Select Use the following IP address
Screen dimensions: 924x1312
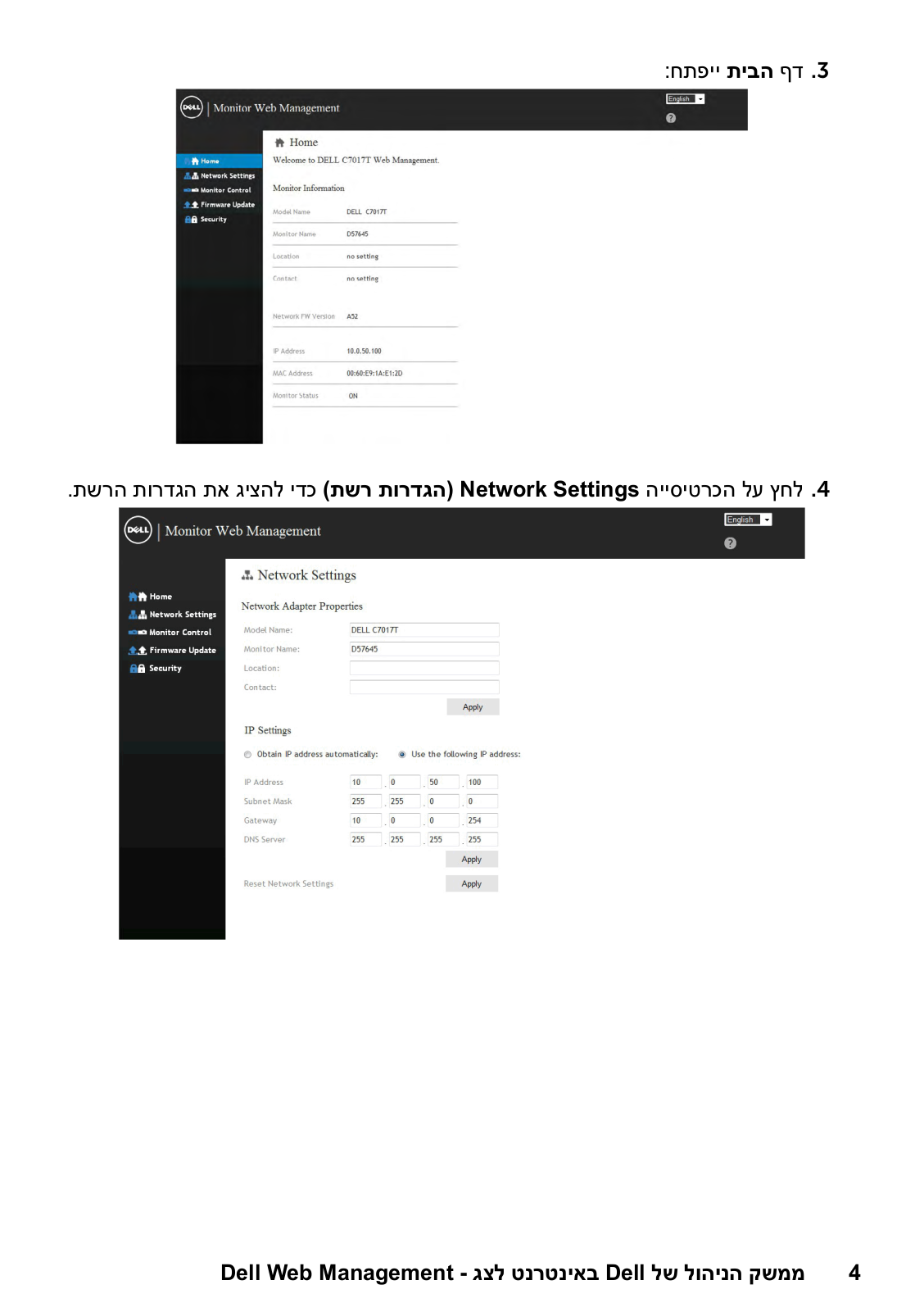(x=402, y=755)
